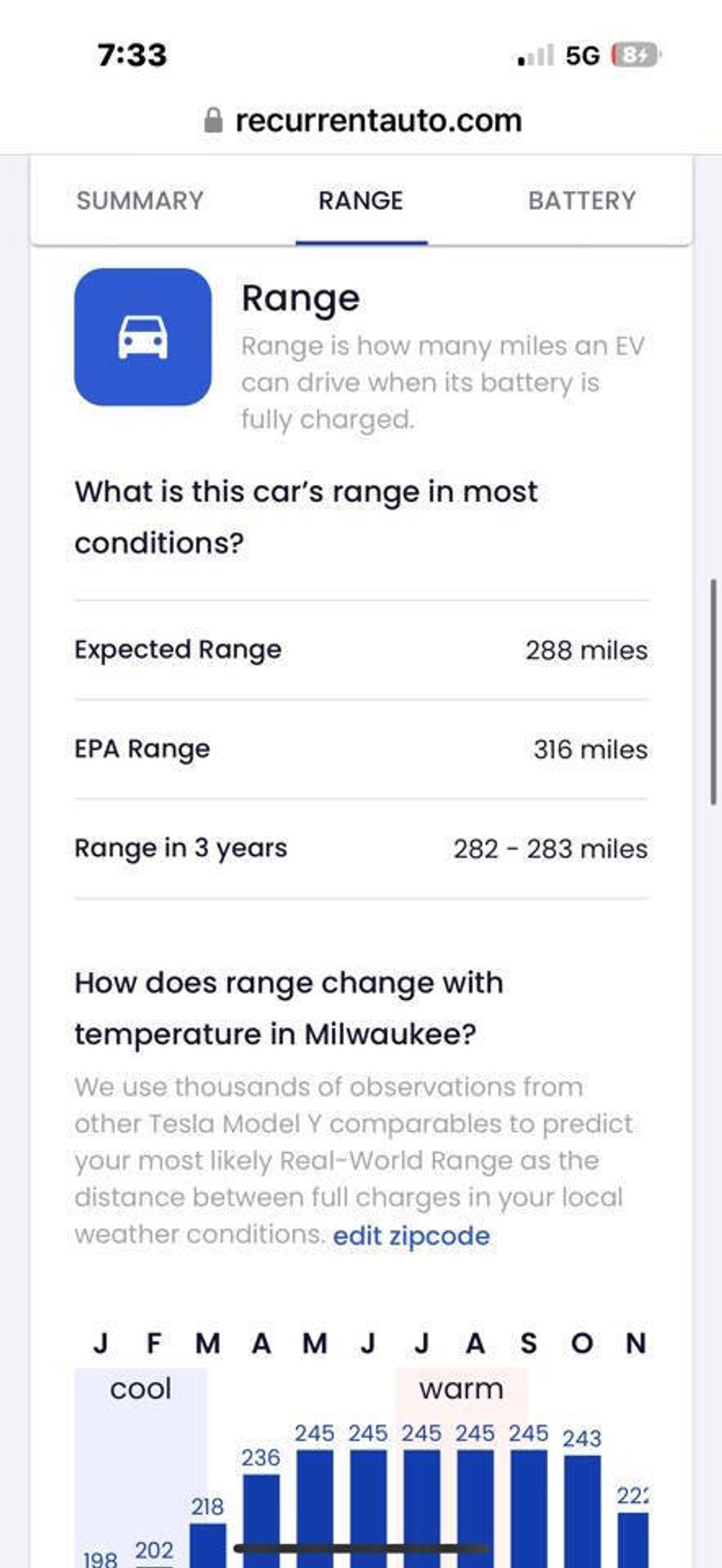The image size is (722, 1568).
Task: Tap the March bar labeled 218
Action: pos(208,1545)
